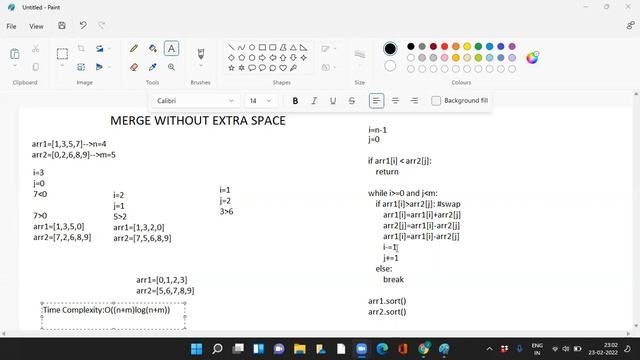Pick the green colour from palette
This screenshot has height=360, width=640.
click(x=478, y=47)
